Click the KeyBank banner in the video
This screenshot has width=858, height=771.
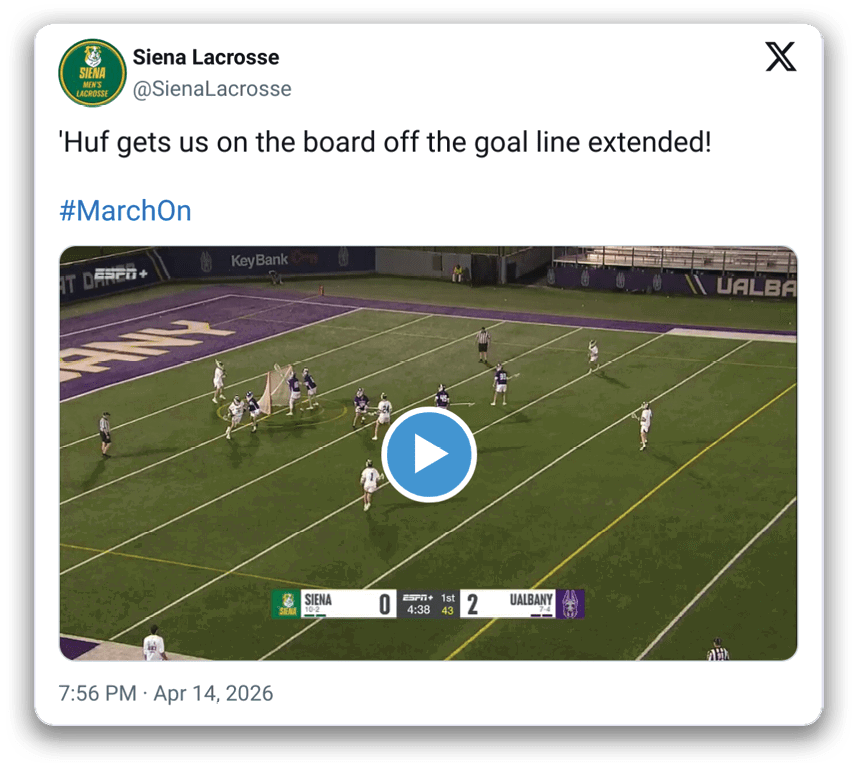[259, 260]
